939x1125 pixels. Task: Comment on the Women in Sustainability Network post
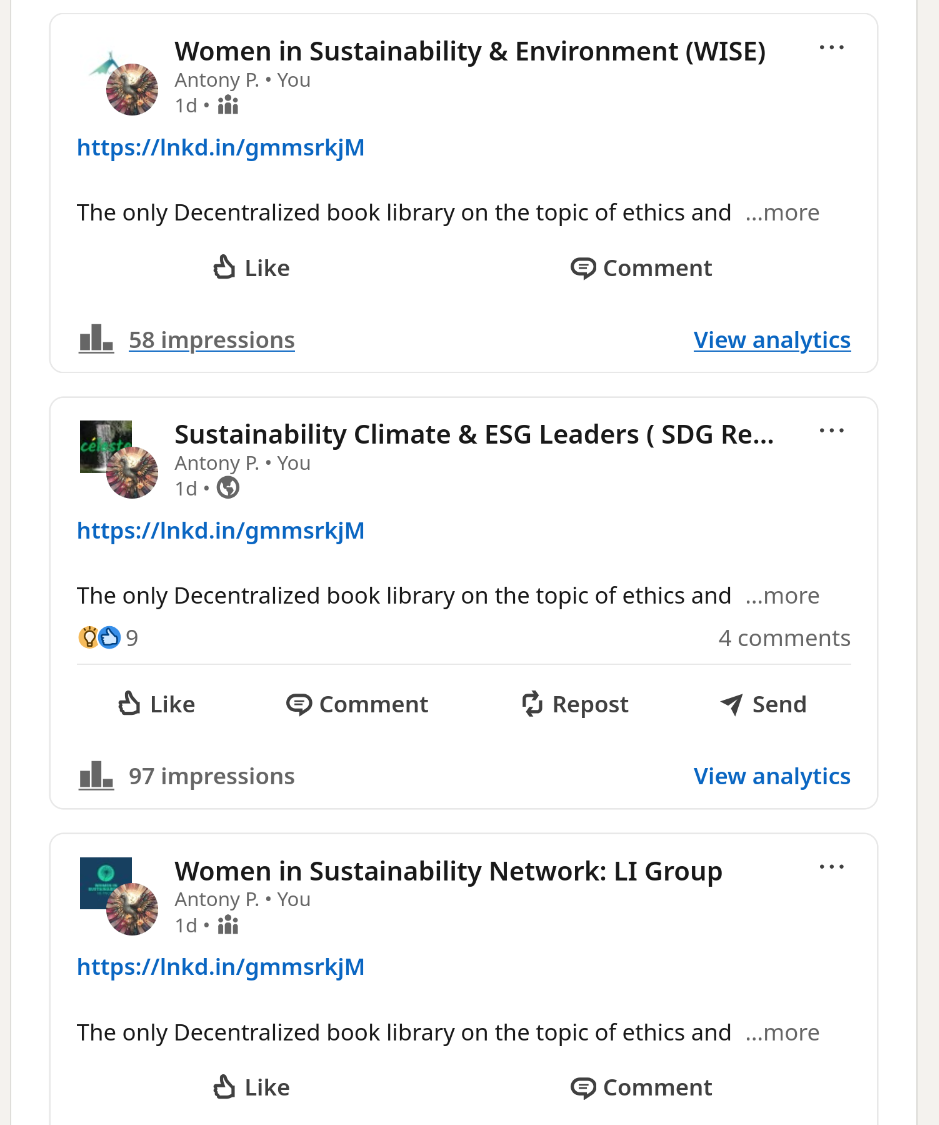coord(641,1087)
